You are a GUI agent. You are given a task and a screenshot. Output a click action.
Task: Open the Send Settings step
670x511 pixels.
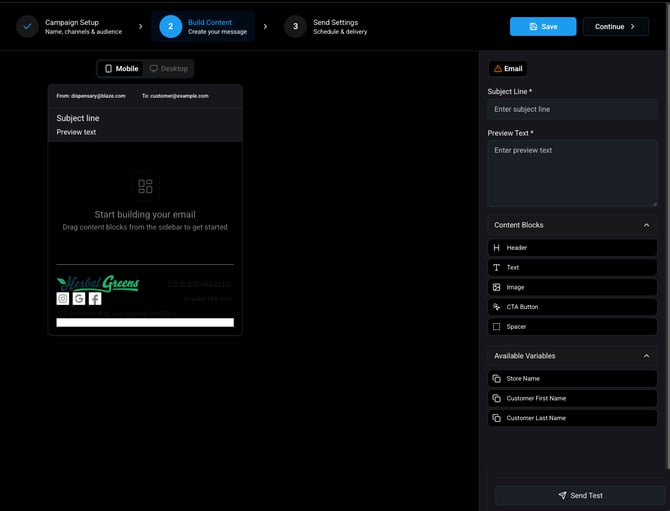(x=326, y=26)
